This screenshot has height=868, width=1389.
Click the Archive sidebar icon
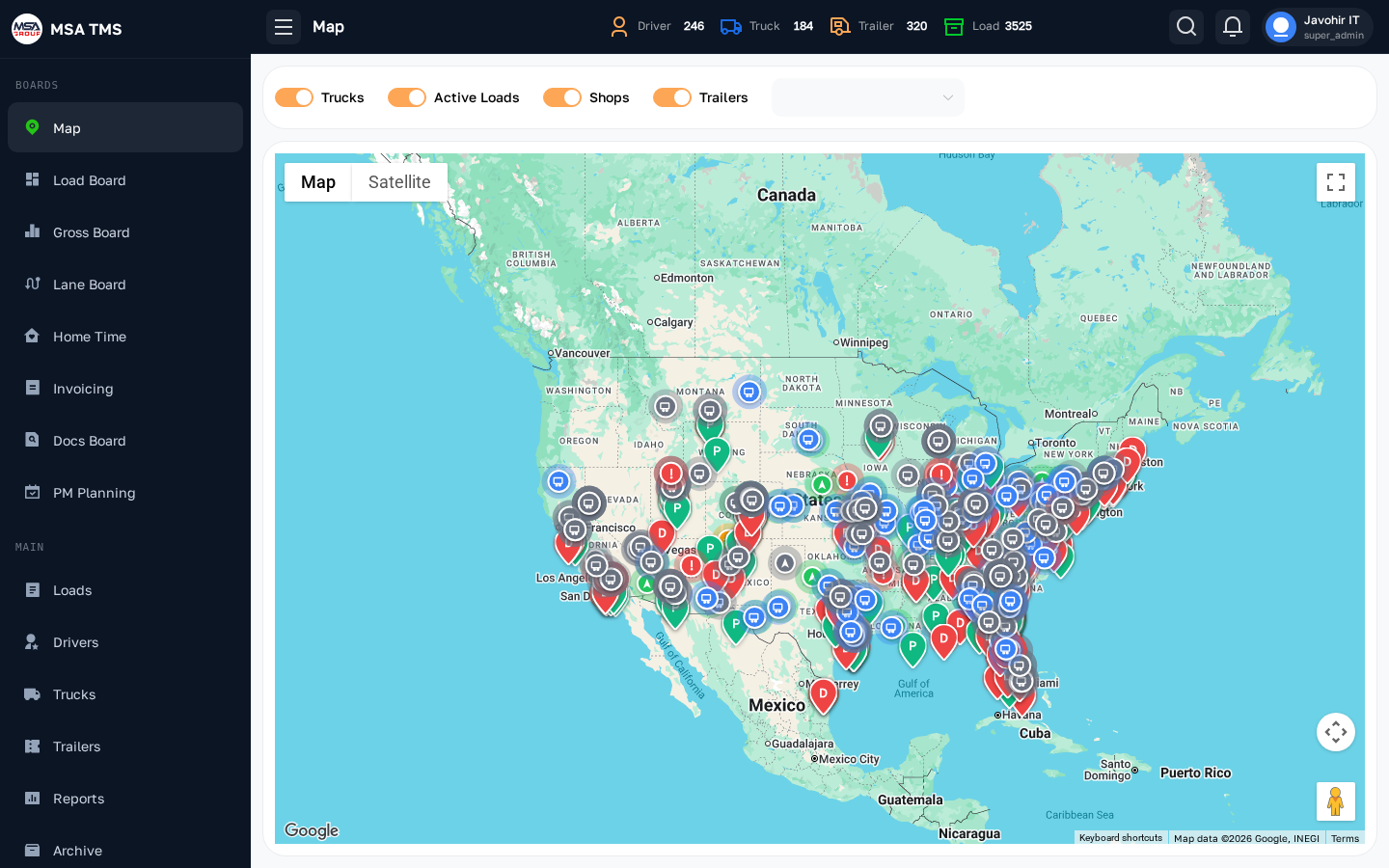pyautogui.click(x=33, y=850)
